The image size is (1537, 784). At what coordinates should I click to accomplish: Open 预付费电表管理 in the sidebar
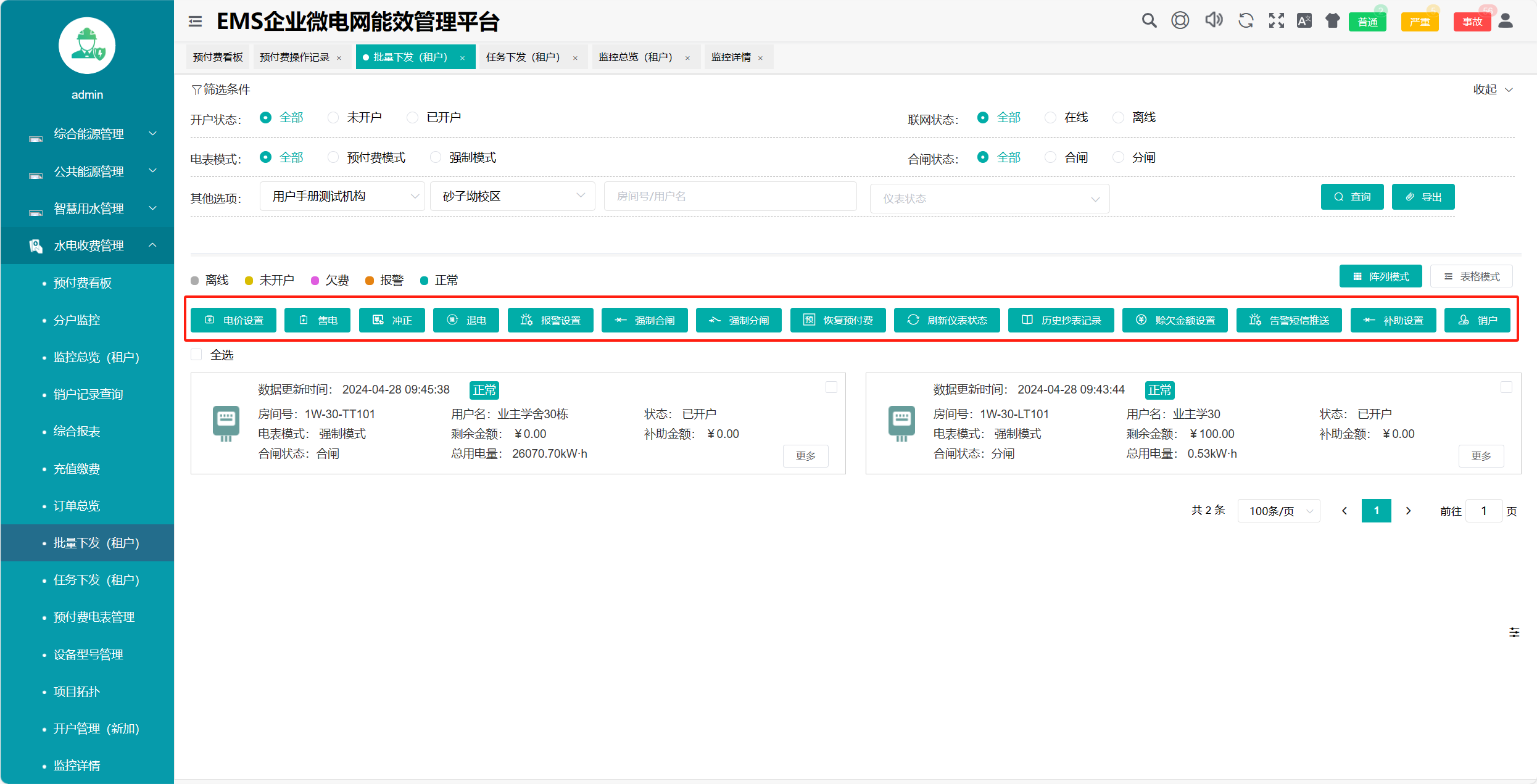94,617
